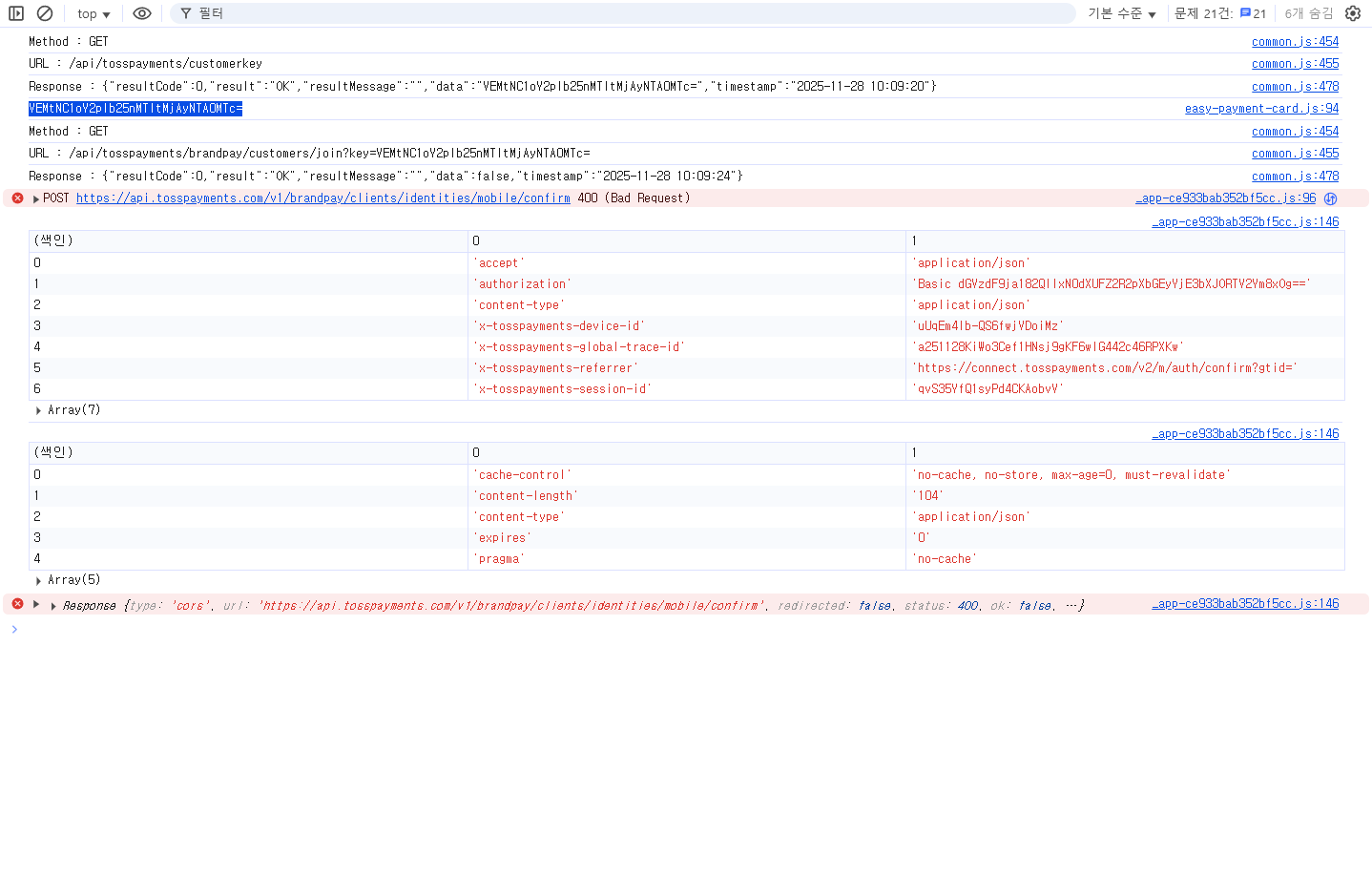Click the 'authorization' header name cell
Viewport: 1372px width, 896px height.
click(687, 284)
